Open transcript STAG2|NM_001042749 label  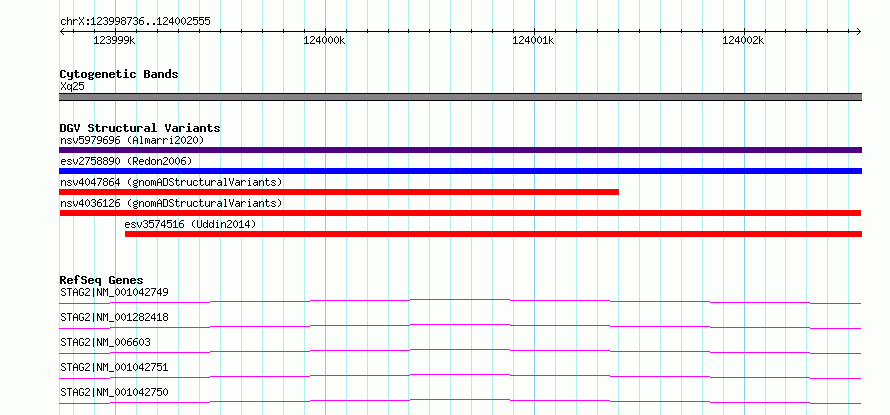click(114, 292)
